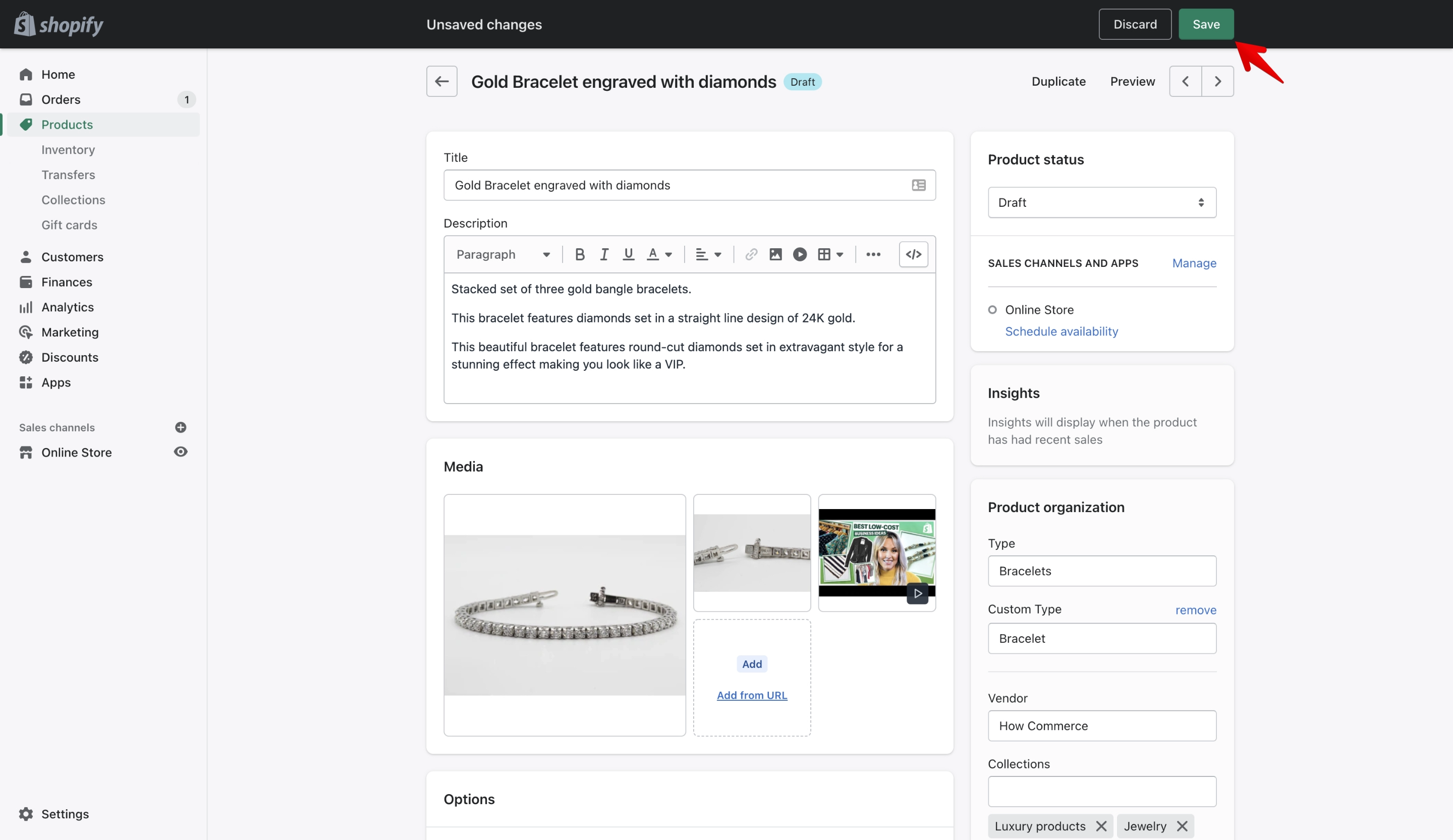
Task: Remove Luxury products collection tag
Action: (1101, 826)
